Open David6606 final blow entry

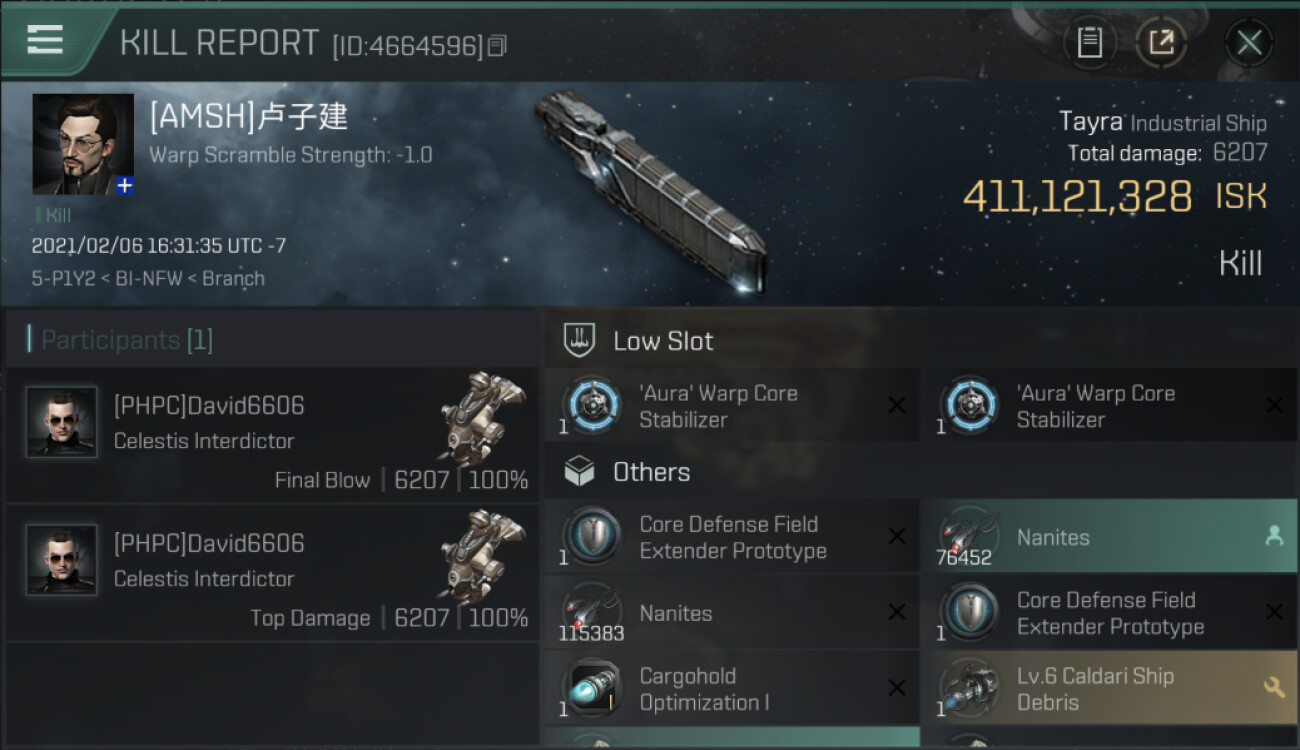[x=272, y=434]
